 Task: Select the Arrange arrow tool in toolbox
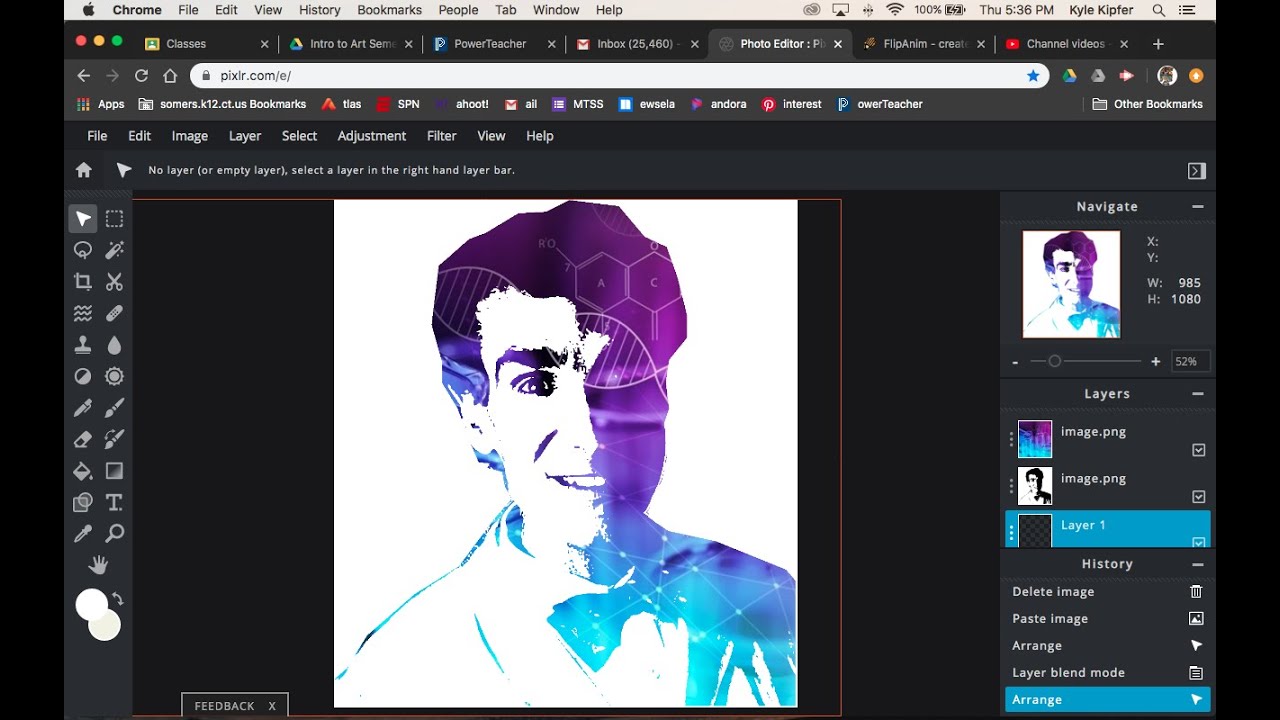tap(83, 219)
